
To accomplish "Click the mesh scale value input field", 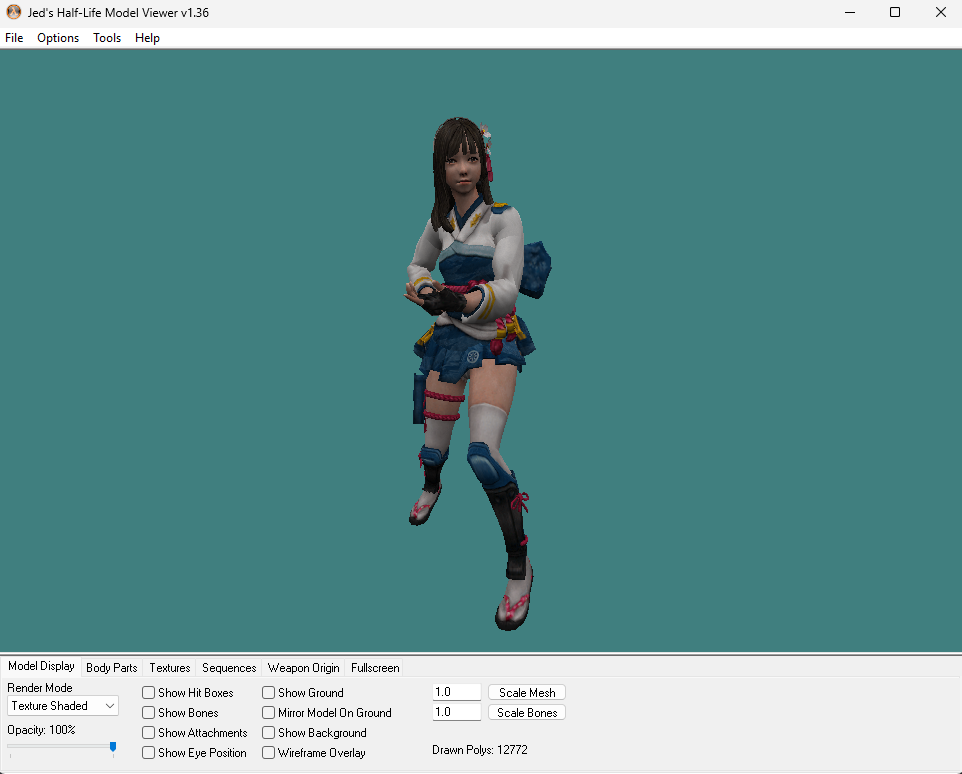I will click(x=456, y=692).
